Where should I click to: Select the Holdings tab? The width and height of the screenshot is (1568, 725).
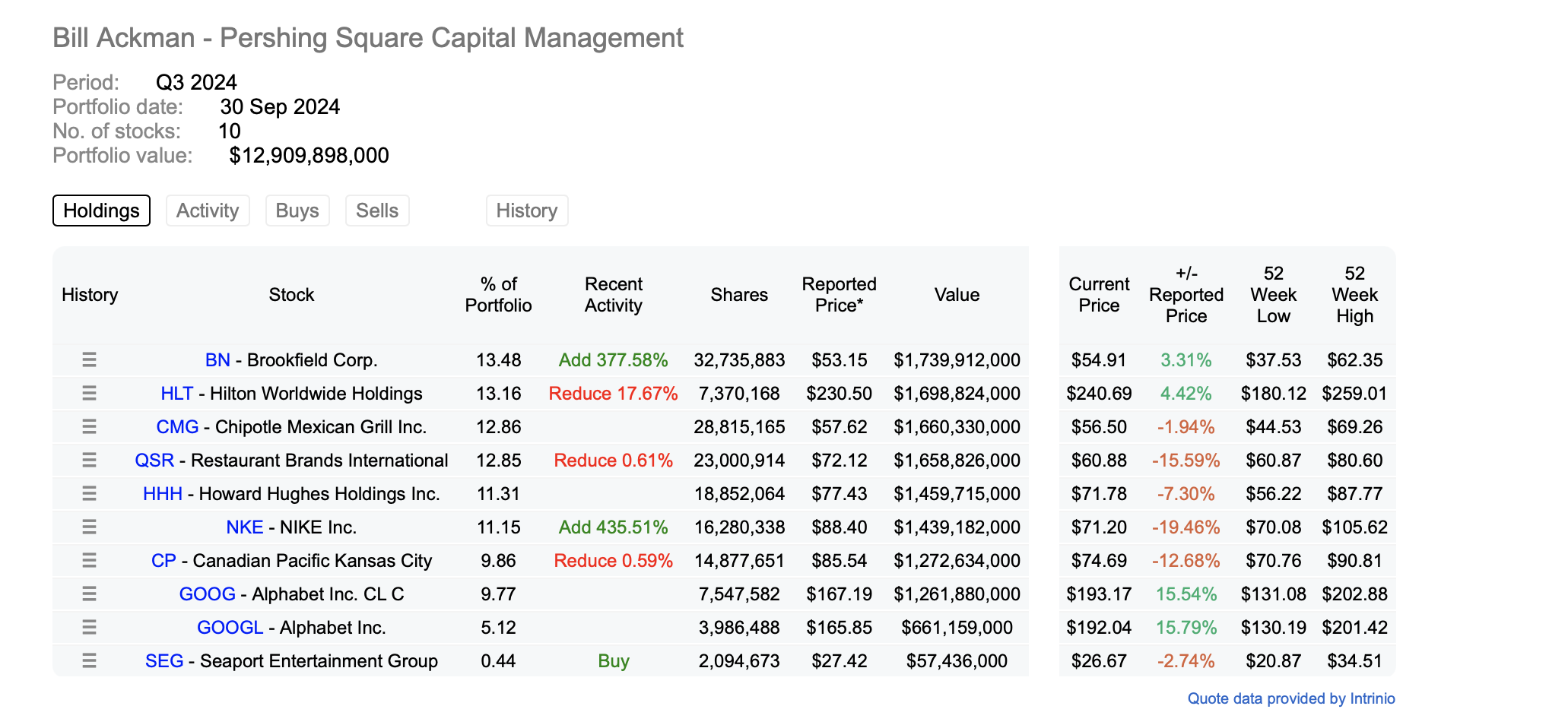point(101,211)
